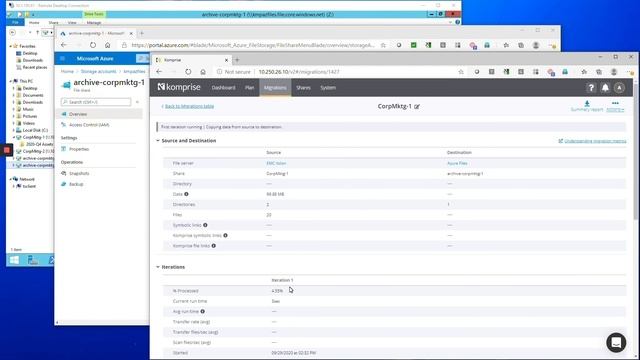640x360 pixels.
Task: Open the Dashboard tab in Komprise
Action: pos(223,88)
